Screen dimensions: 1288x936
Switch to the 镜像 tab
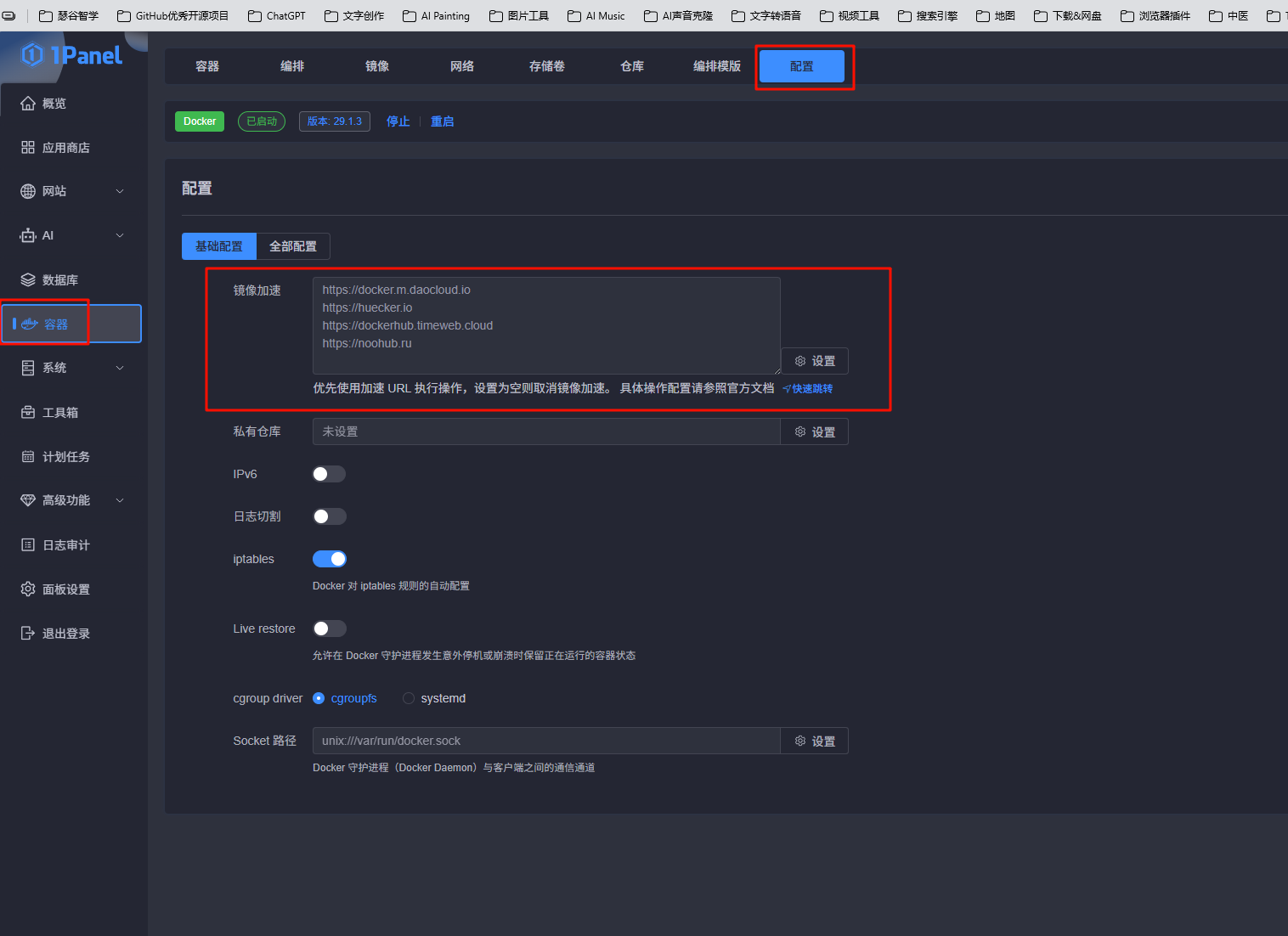(377, 66)
